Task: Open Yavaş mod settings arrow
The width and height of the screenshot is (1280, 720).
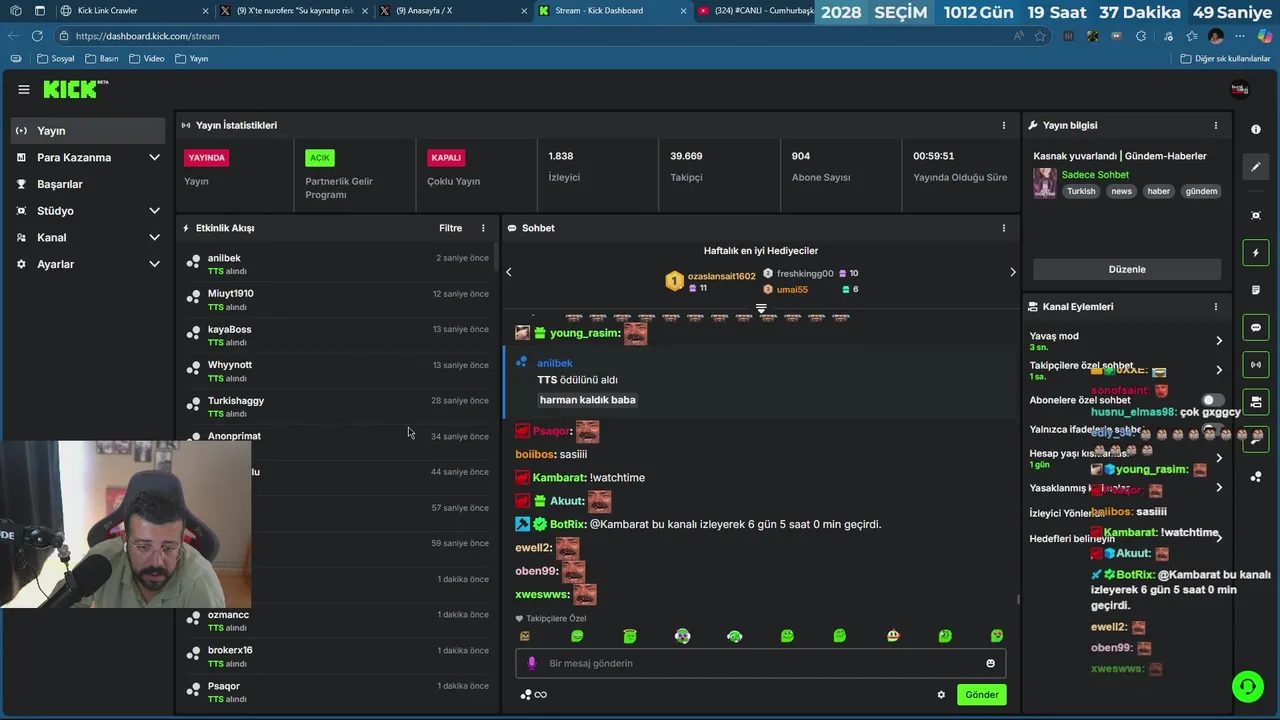Action: (1218, 341)
